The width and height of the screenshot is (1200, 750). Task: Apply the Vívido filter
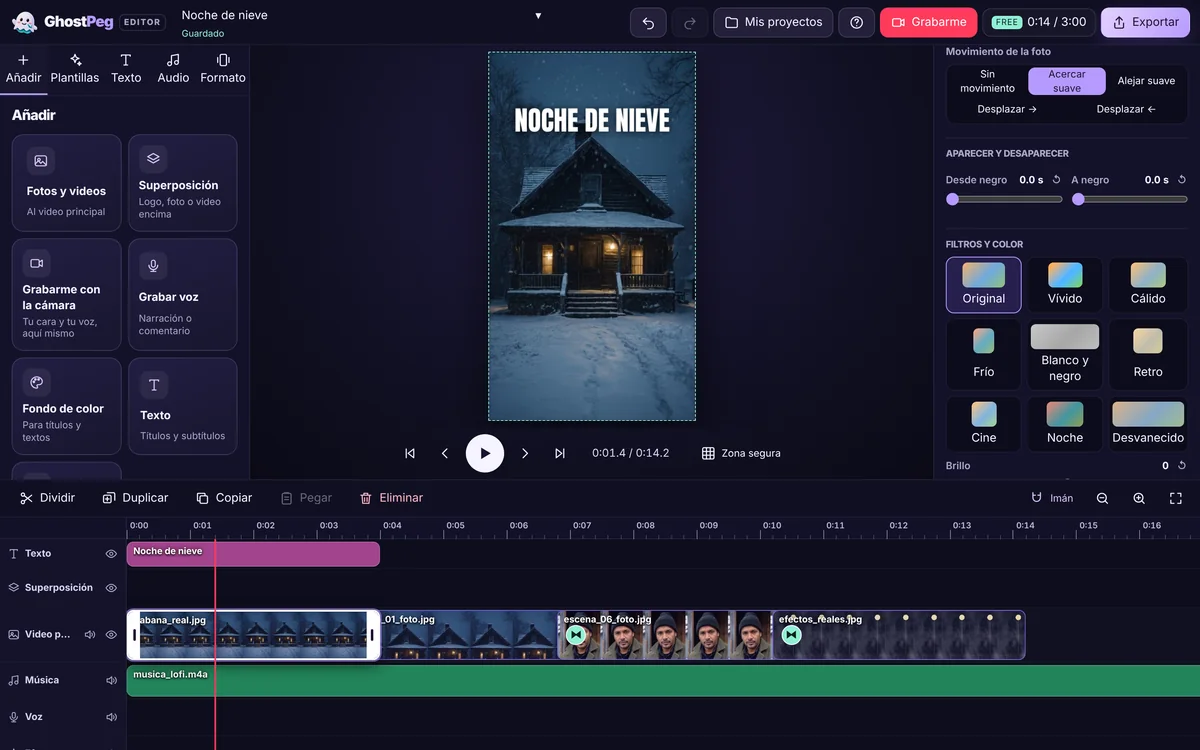click(x=1065, y=285)
